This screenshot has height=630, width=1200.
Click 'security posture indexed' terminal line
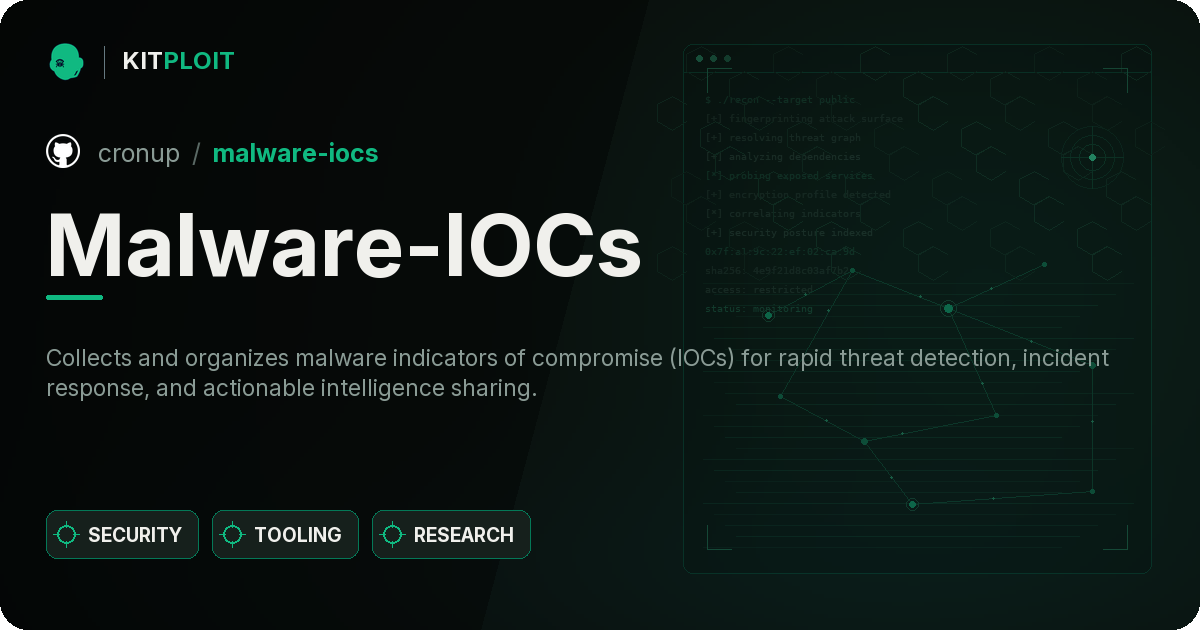[x=788, y=233]
